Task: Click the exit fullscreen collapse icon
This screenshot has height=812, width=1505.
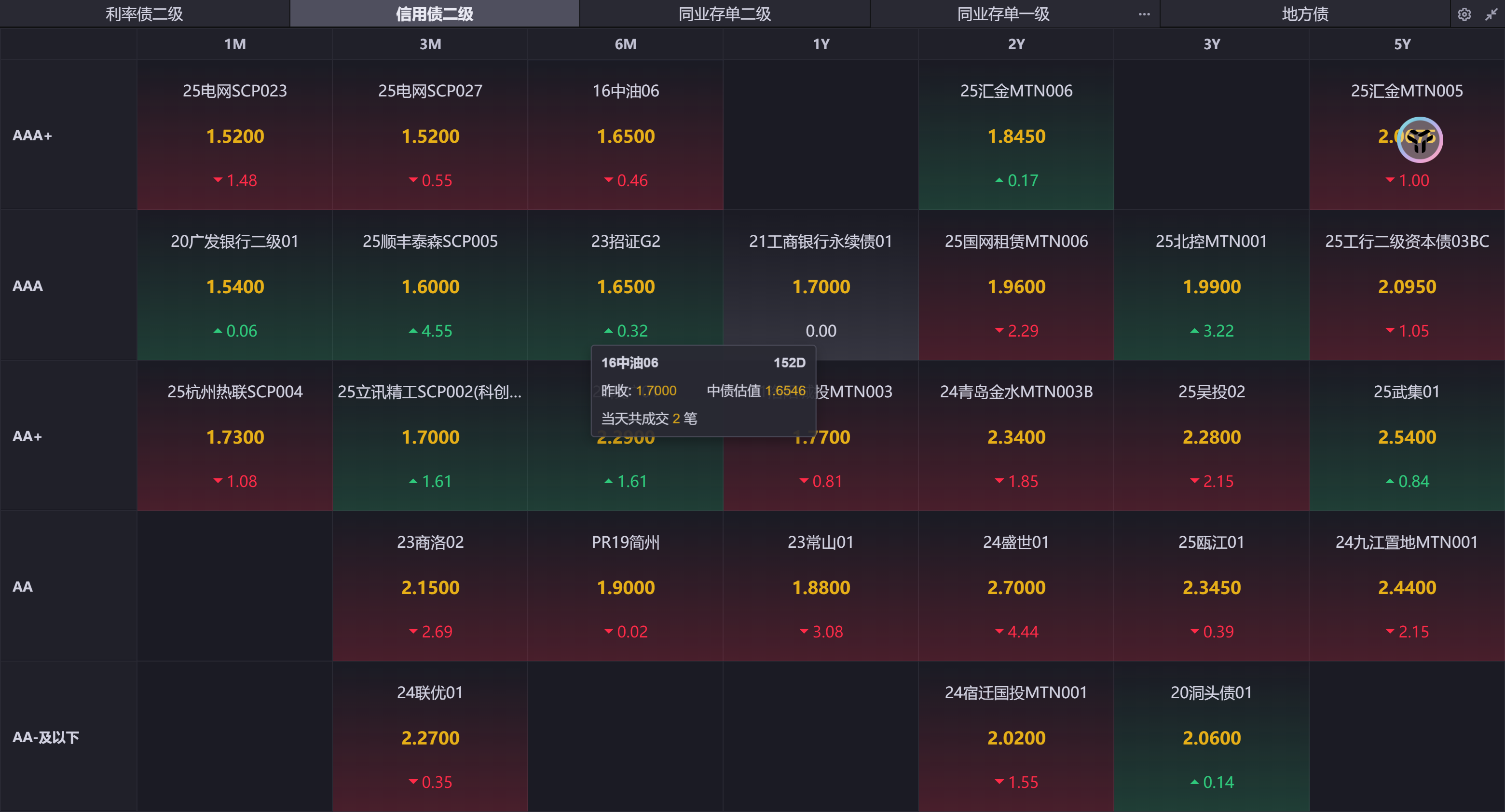Action: pyautogui.click(x=1491, y=14)
